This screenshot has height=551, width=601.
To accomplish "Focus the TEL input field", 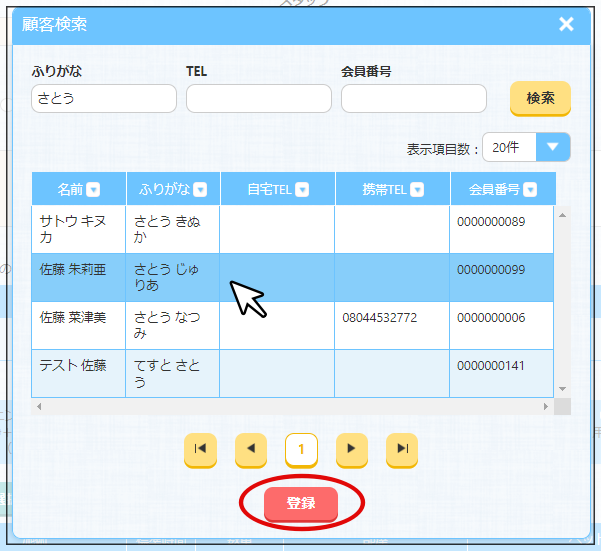I will pyautogui.click(x=258, y=98).
